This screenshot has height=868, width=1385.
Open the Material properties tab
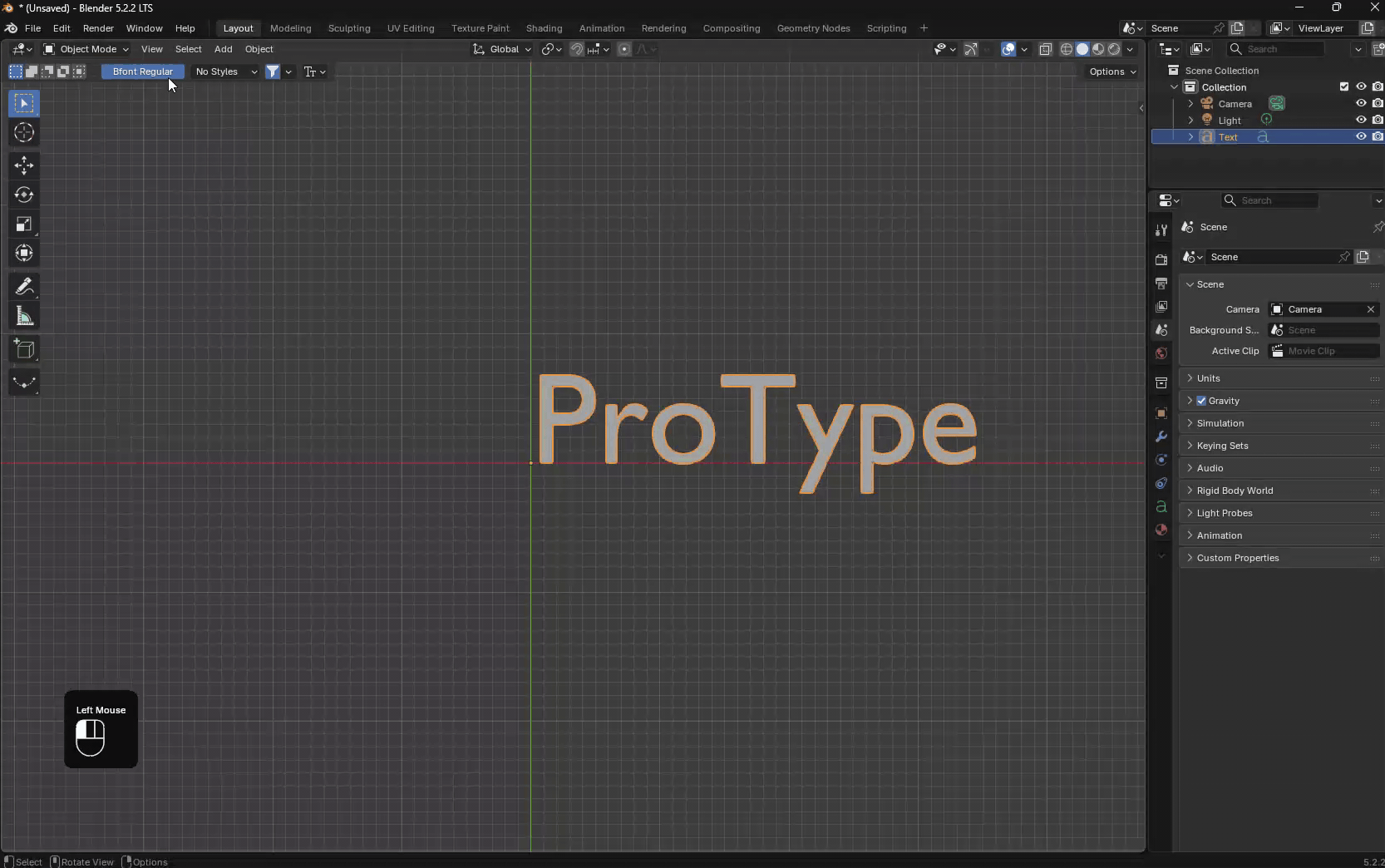click(x=1161, y=530)
